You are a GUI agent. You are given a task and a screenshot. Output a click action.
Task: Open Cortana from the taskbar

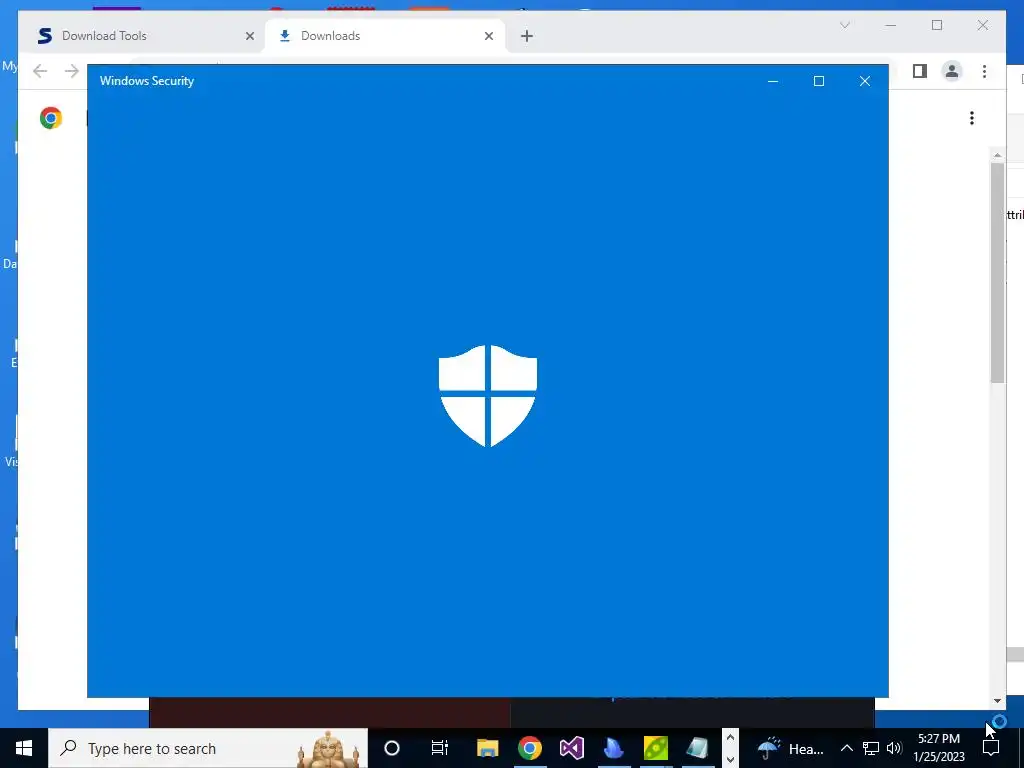click(x=392, y=748)
